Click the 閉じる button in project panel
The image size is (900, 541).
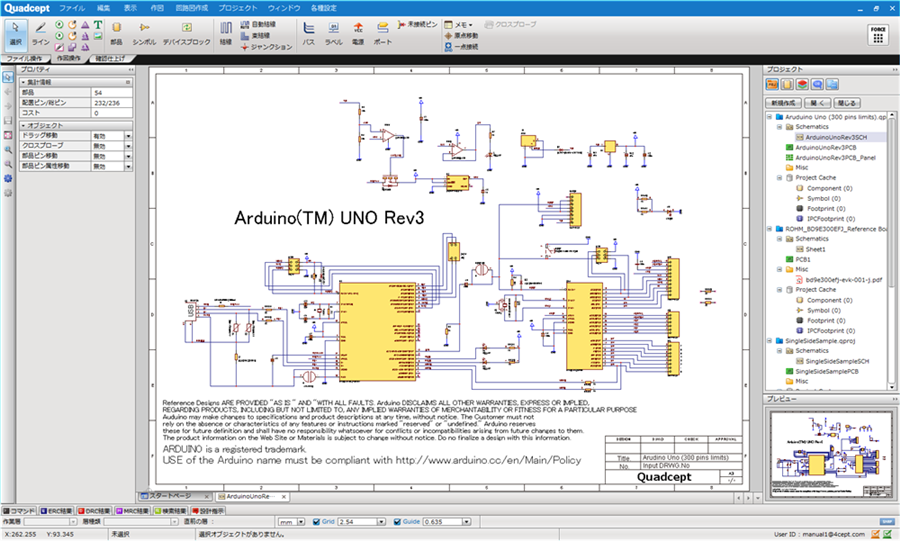coord(847,103)
